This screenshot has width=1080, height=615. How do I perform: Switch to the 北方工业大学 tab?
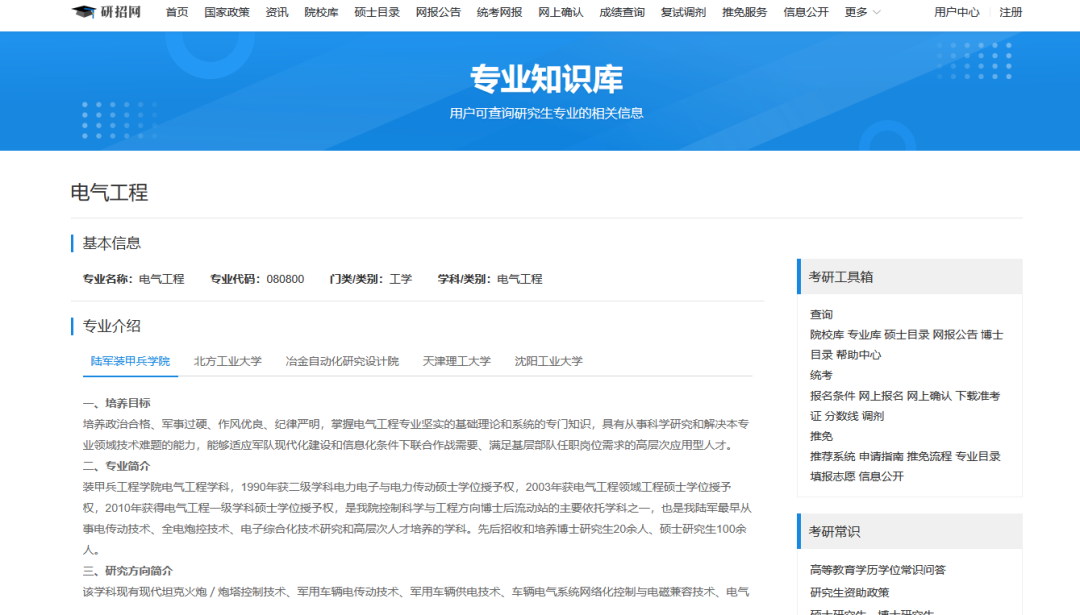click(228, 361)
